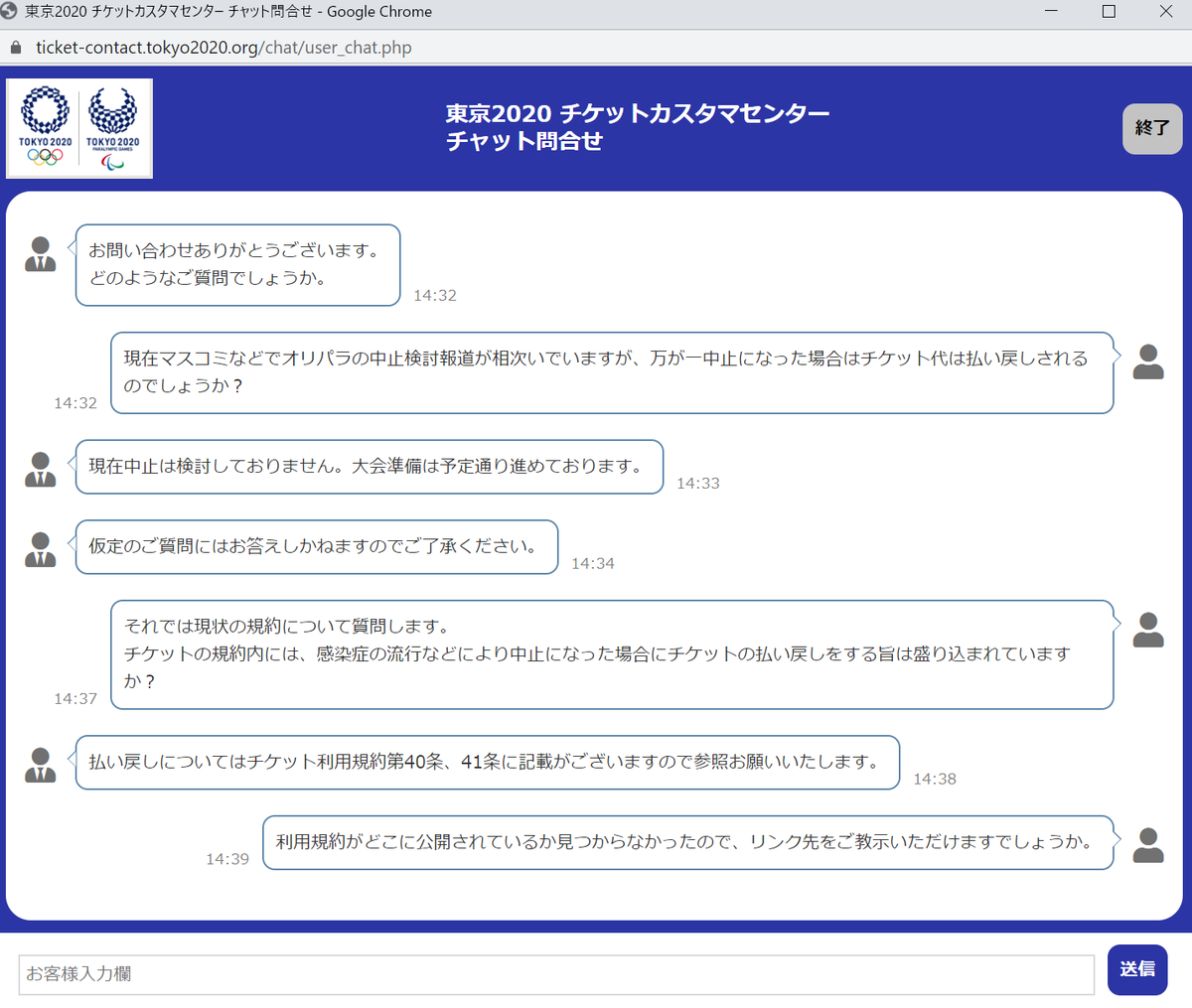Click the Tokyo 2020 Olympic Paralympic logo
The width and height of the screenshot is (1192, 1008).
coord(79,129)
